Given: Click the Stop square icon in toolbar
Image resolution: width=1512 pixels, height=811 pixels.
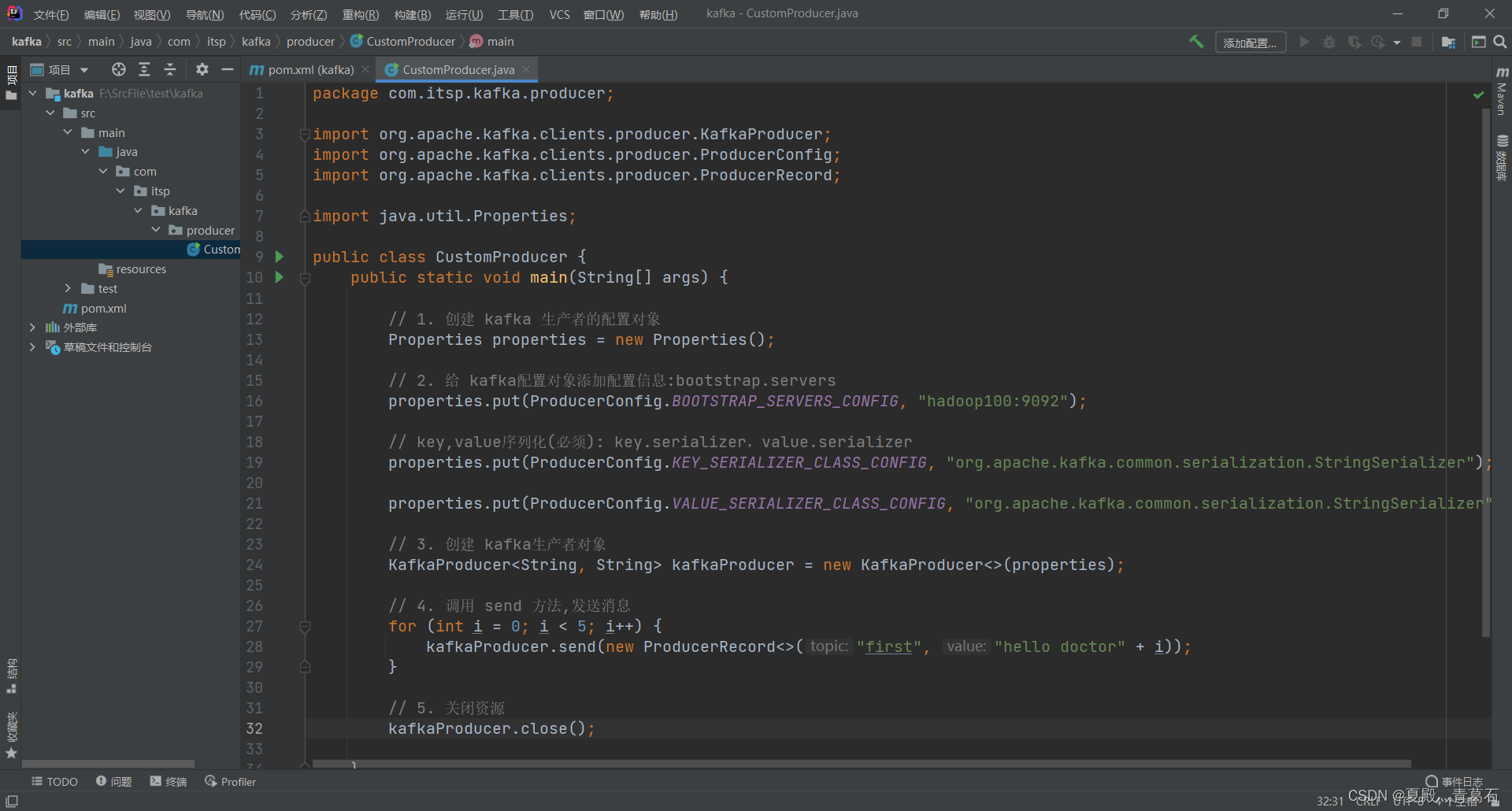Looking at the screenshot, I should [1417, 42].
